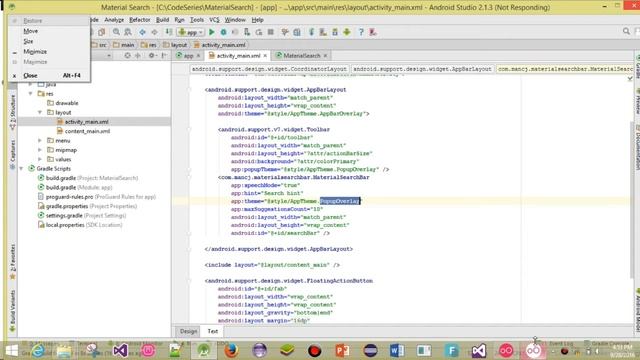Open the project view selector dropdown arrow
640x360 pixels.
tap(109, 56)
